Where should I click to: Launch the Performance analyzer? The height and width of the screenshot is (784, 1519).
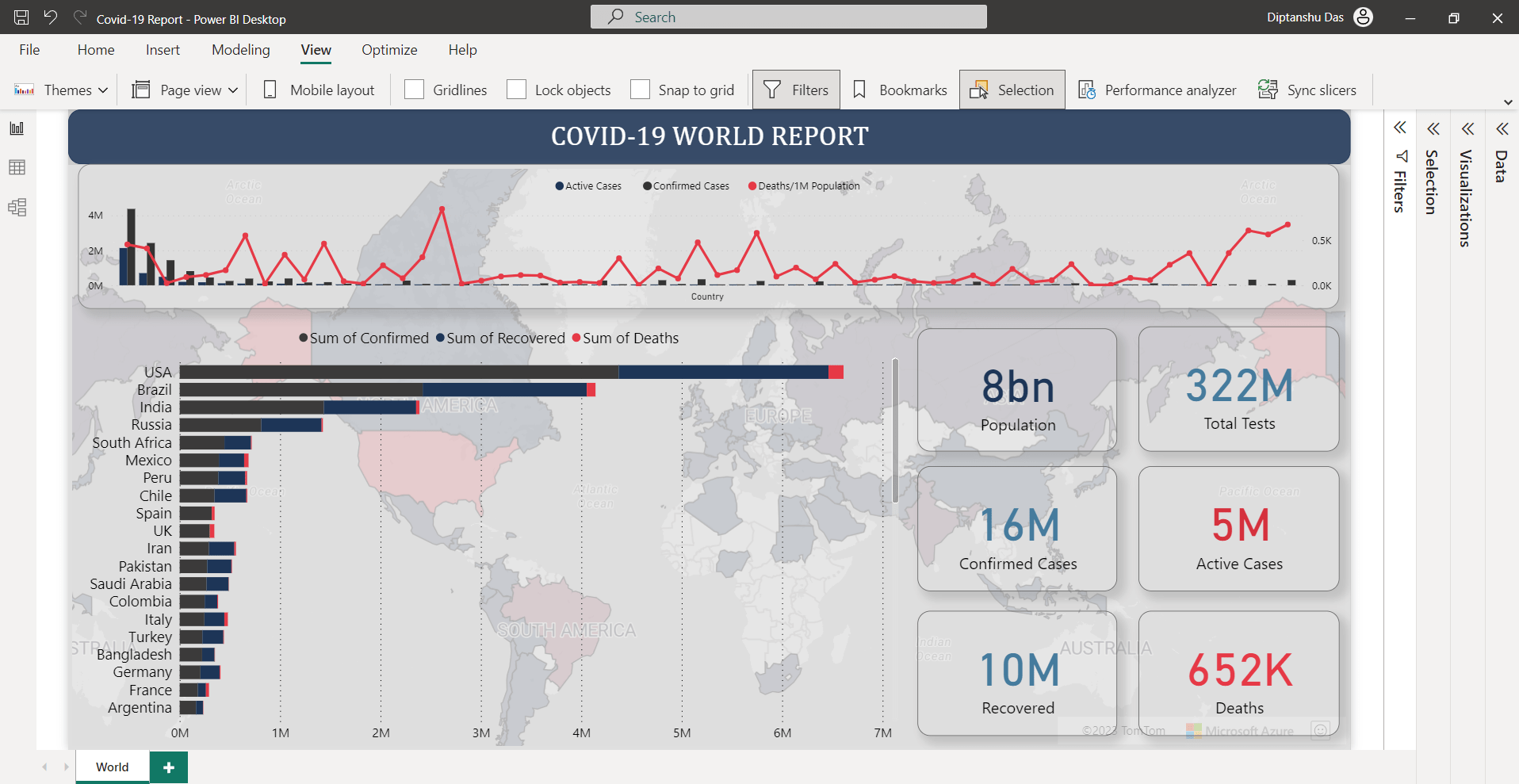[1157, 90]
